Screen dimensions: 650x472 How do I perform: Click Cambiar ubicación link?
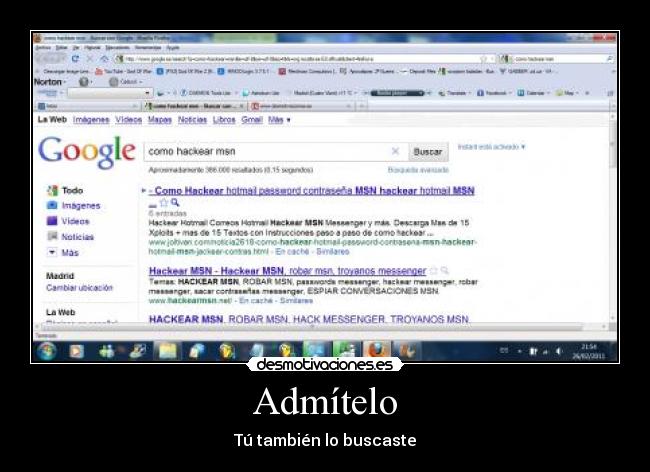[x=79, y=288]
